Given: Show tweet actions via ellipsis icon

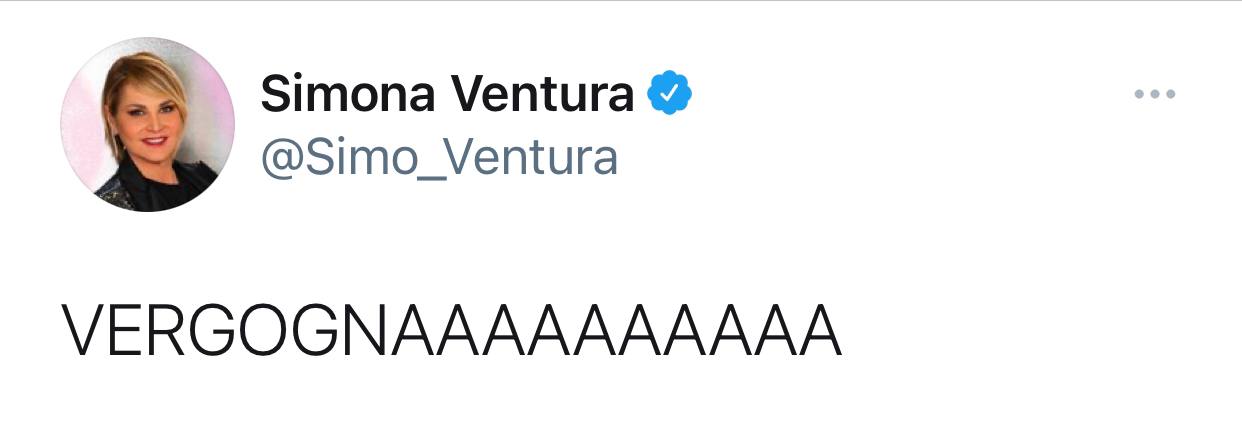Looking at the screenshot, I should [x=1155, y=95].
